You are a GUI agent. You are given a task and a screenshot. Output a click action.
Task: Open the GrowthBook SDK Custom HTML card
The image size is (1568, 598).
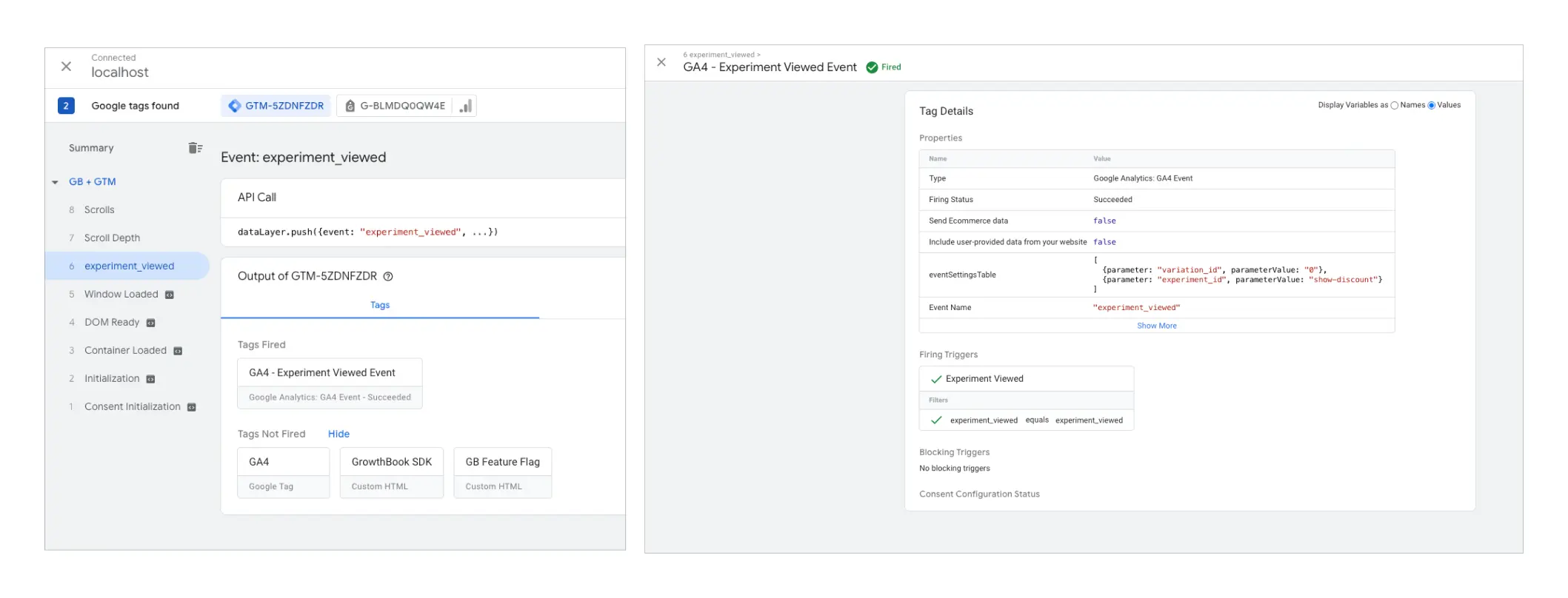point(392,473)
